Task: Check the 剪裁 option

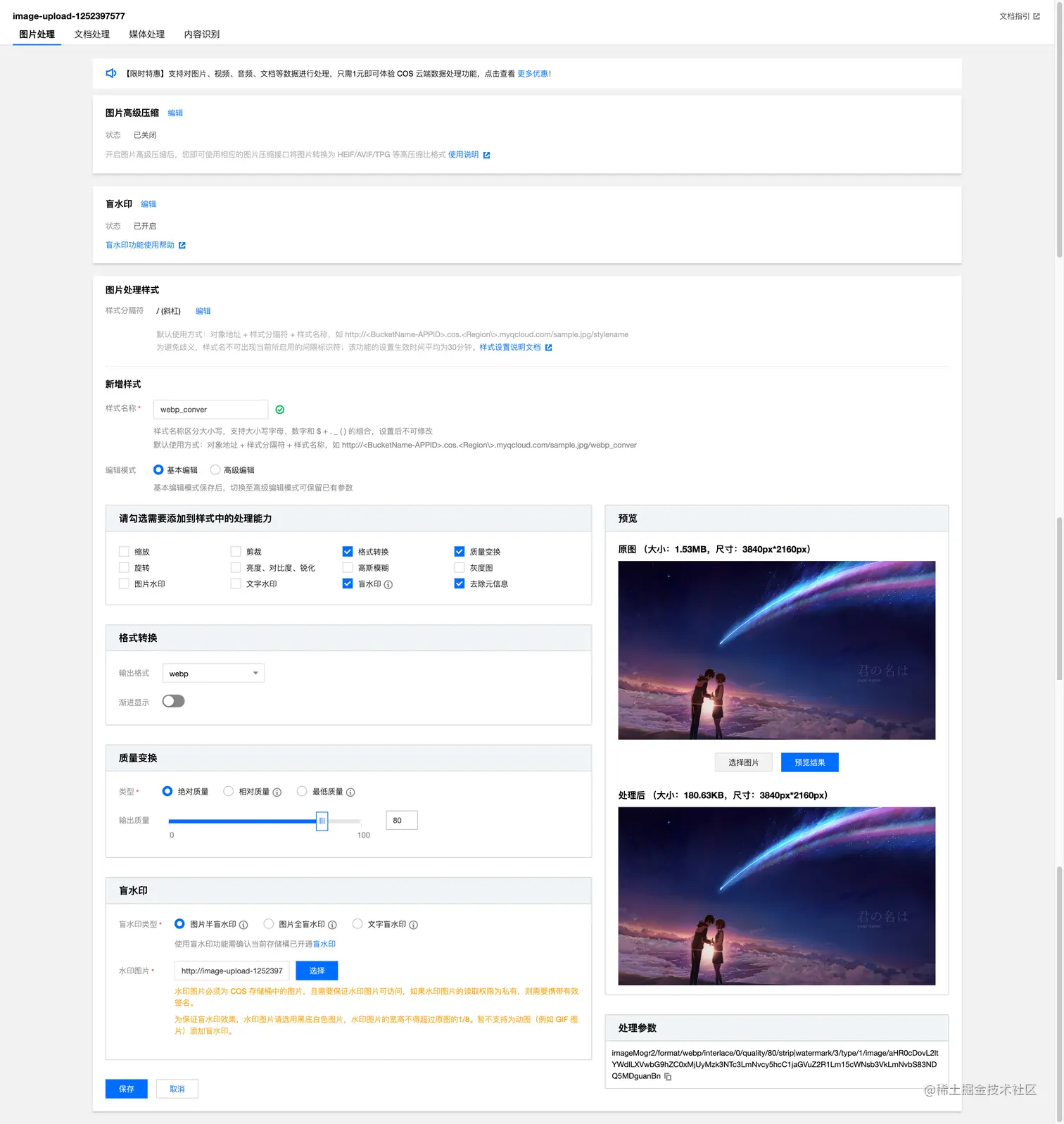Action: [236, 552]
